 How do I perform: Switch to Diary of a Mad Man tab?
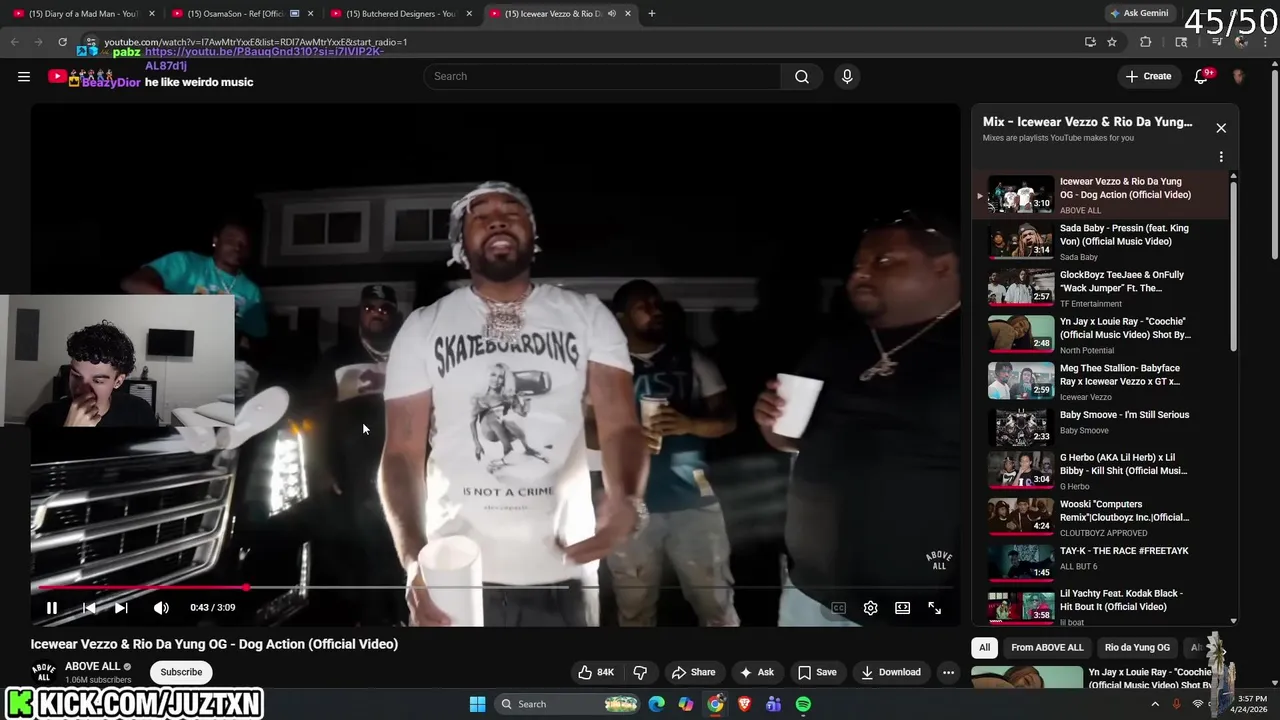[82, 14]
